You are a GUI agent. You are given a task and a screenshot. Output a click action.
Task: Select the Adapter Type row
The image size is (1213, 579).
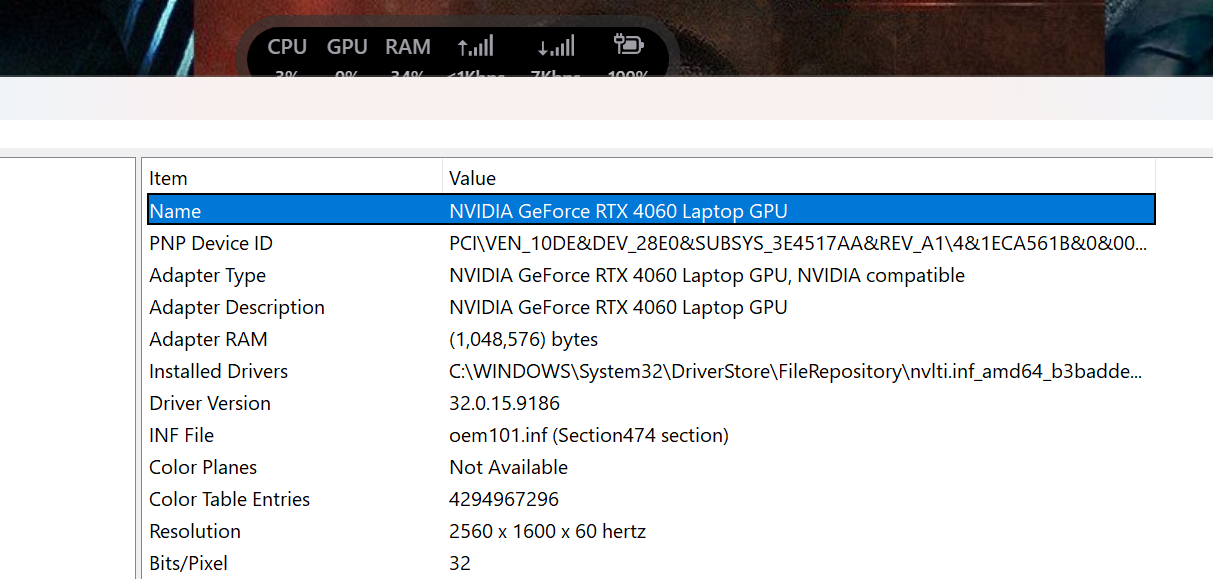pyautogui.click(x=651, y=275)
